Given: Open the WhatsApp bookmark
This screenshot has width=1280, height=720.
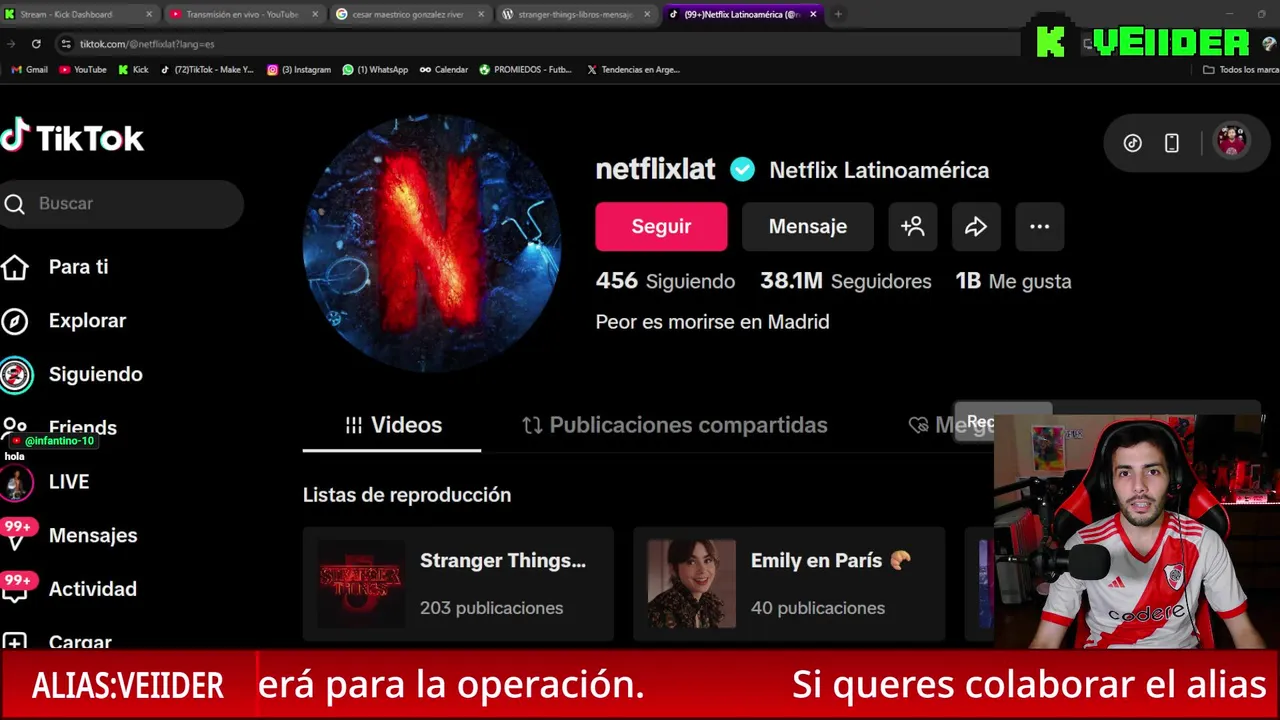Looking at the screenshot, I should pyautogui.click(x=375, y=70).
